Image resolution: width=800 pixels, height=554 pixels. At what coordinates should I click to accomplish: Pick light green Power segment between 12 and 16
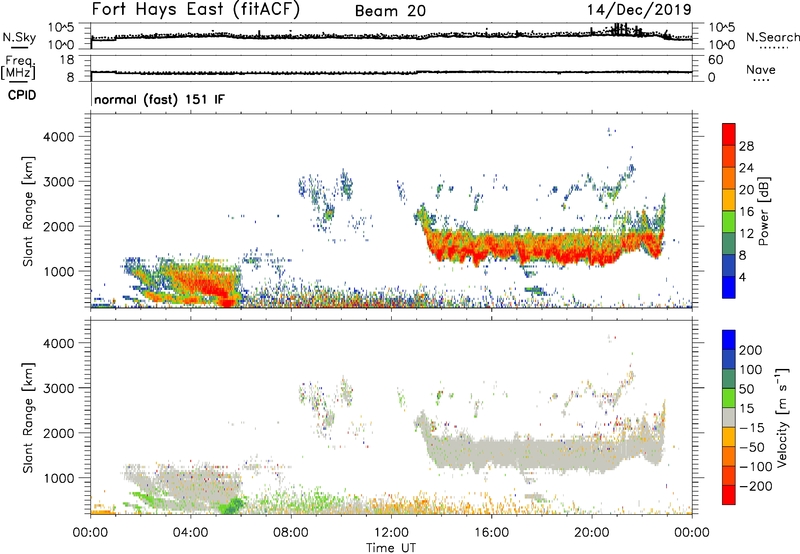pyautogui.click(x=729, y=222)
